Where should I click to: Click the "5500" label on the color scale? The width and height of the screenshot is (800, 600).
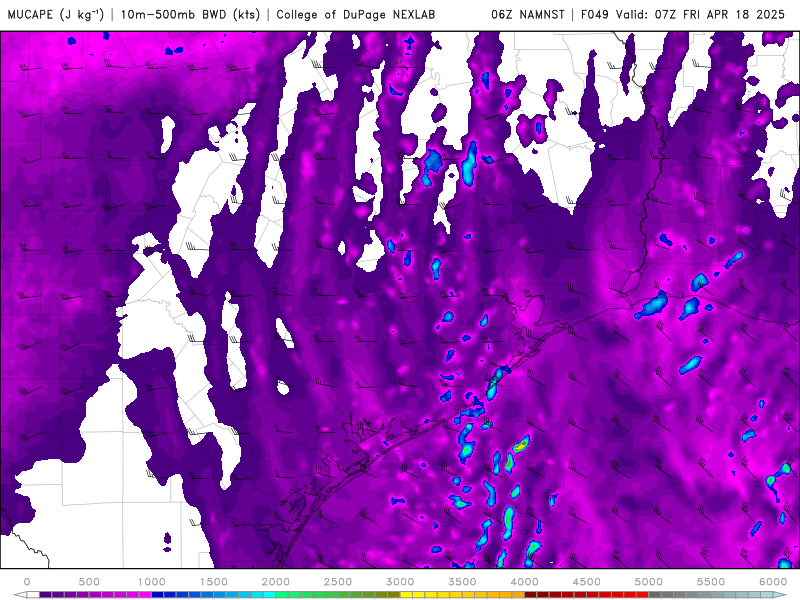711,582
